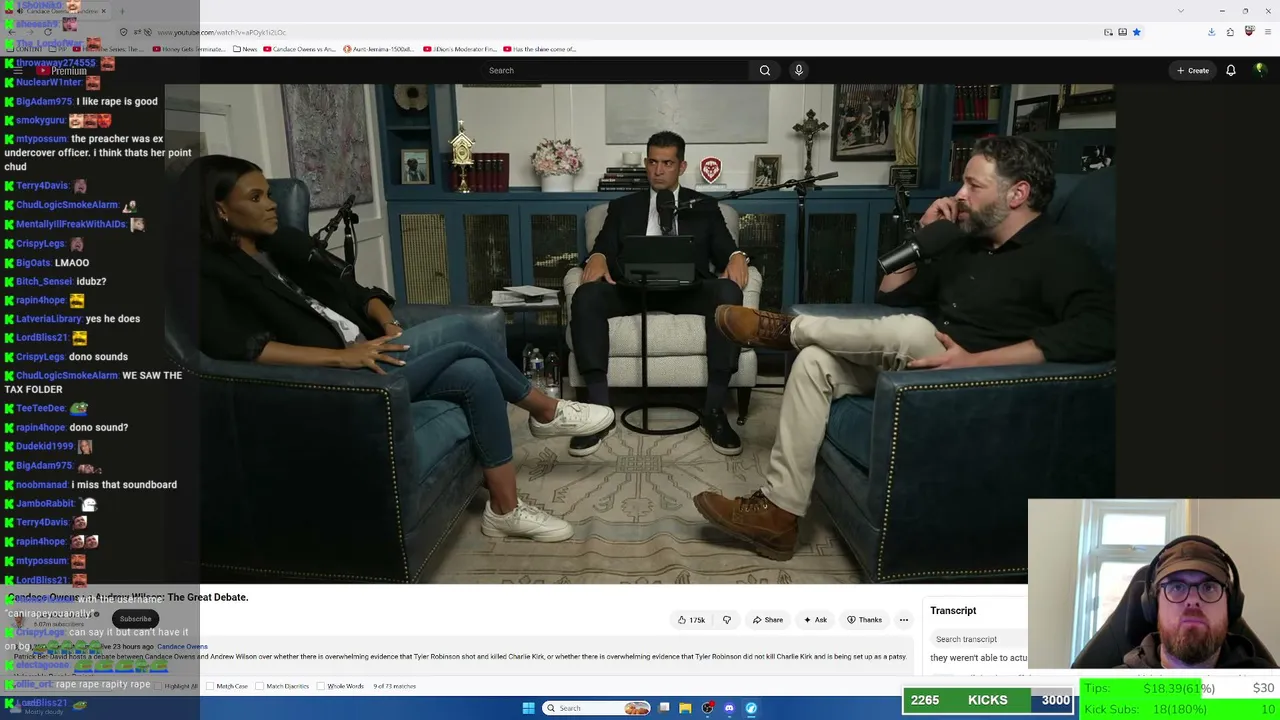Click the 2265 KICKS goal bar
The width and height of the screenshot is (1280, 720).
click(988, 700)
